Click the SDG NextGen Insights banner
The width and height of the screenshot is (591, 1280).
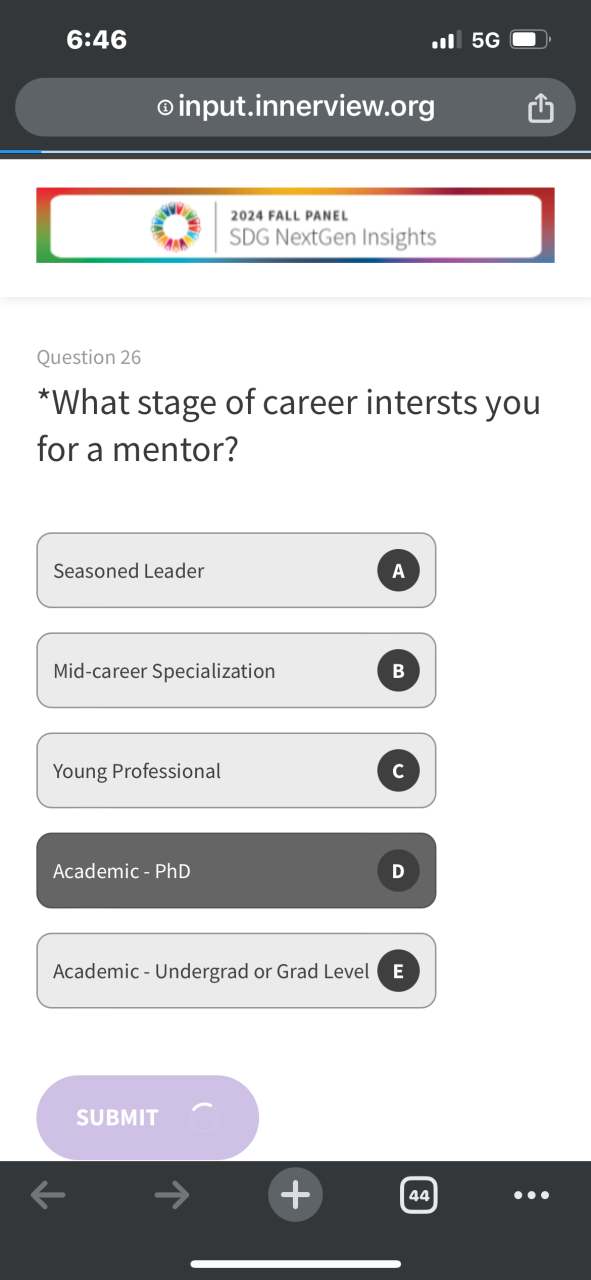[x=295, y=225]
